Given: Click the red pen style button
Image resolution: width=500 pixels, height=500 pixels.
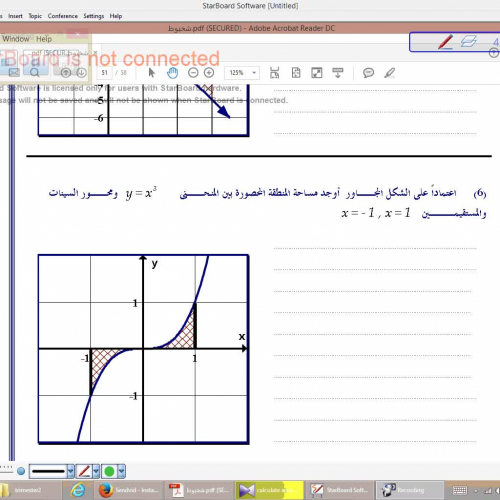Looking at the screenshot, I should coord(84,471).
